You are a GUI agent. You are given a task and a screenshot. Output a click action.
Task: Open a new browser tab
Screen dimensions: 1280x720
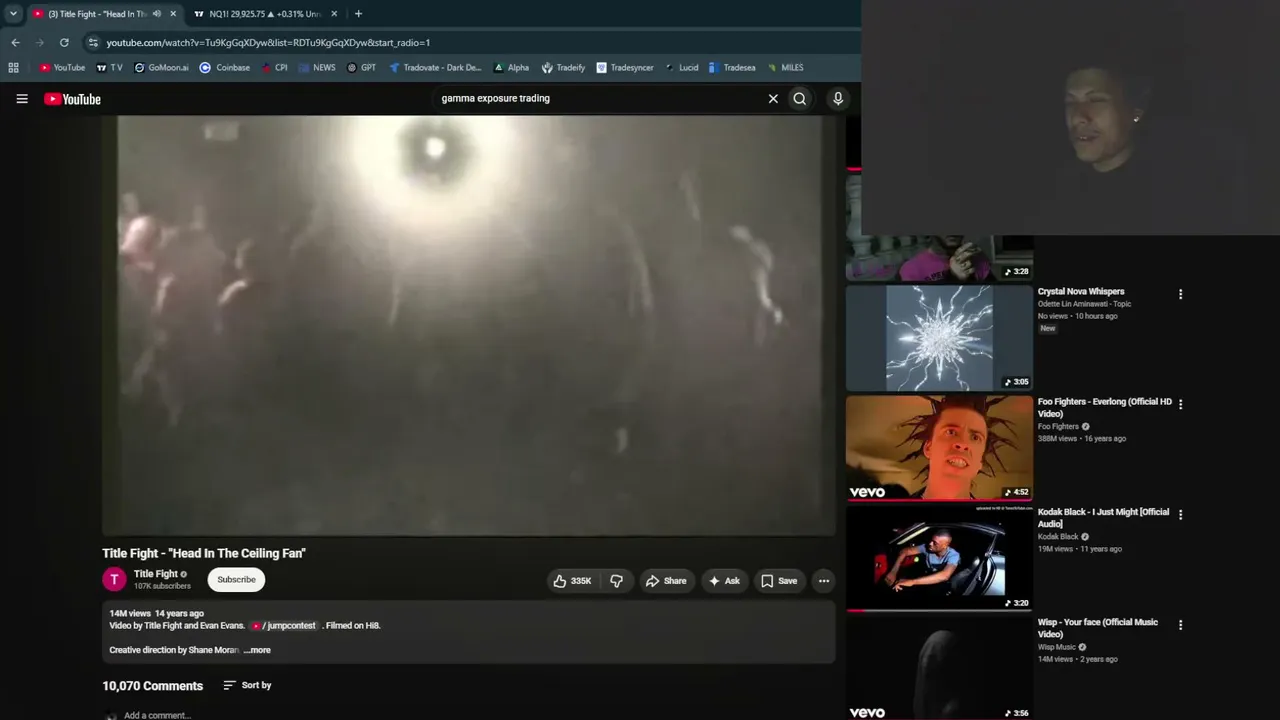point(358,14)
